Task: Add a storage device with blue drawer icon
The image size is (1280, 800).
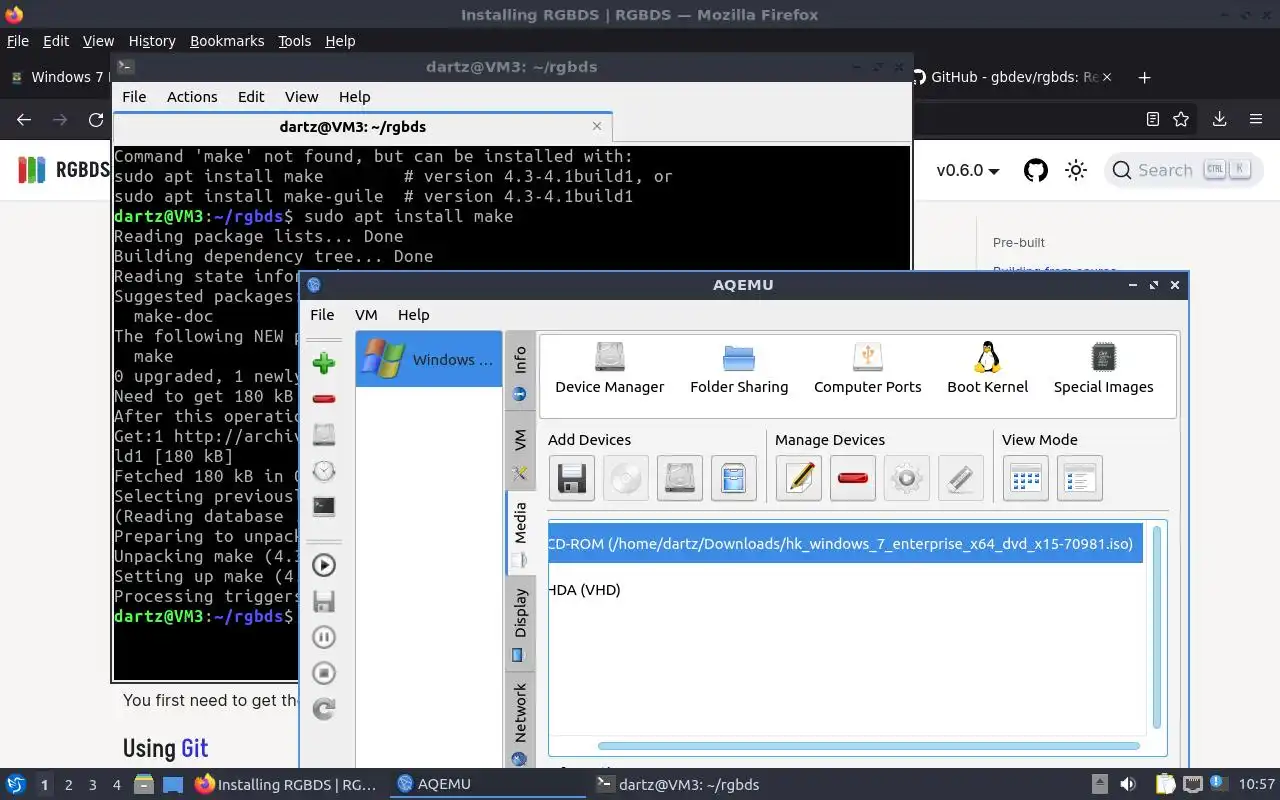Action: click(734, 478)
